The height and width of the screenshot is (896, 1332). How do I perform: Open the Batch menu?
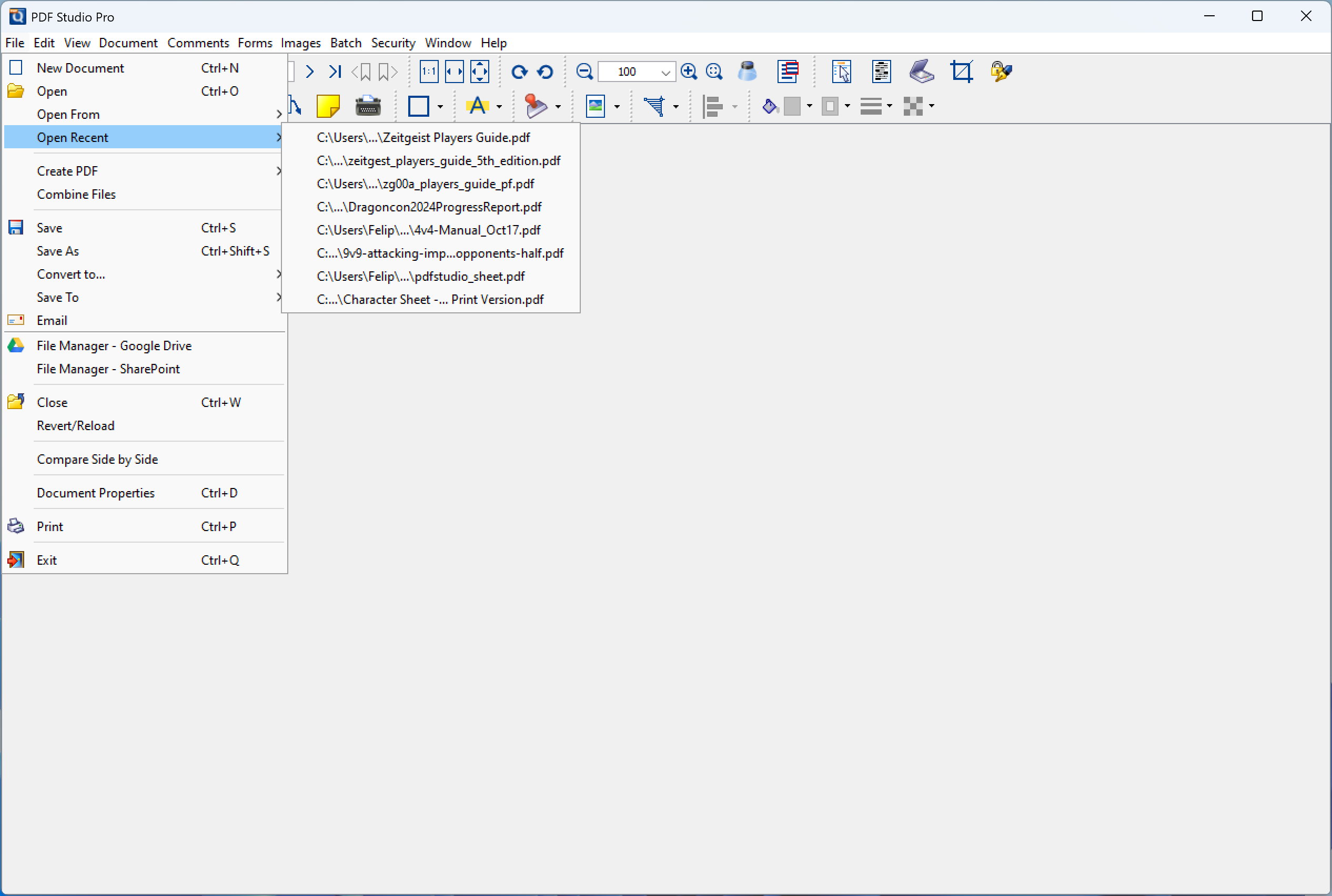tap(345, 43)
